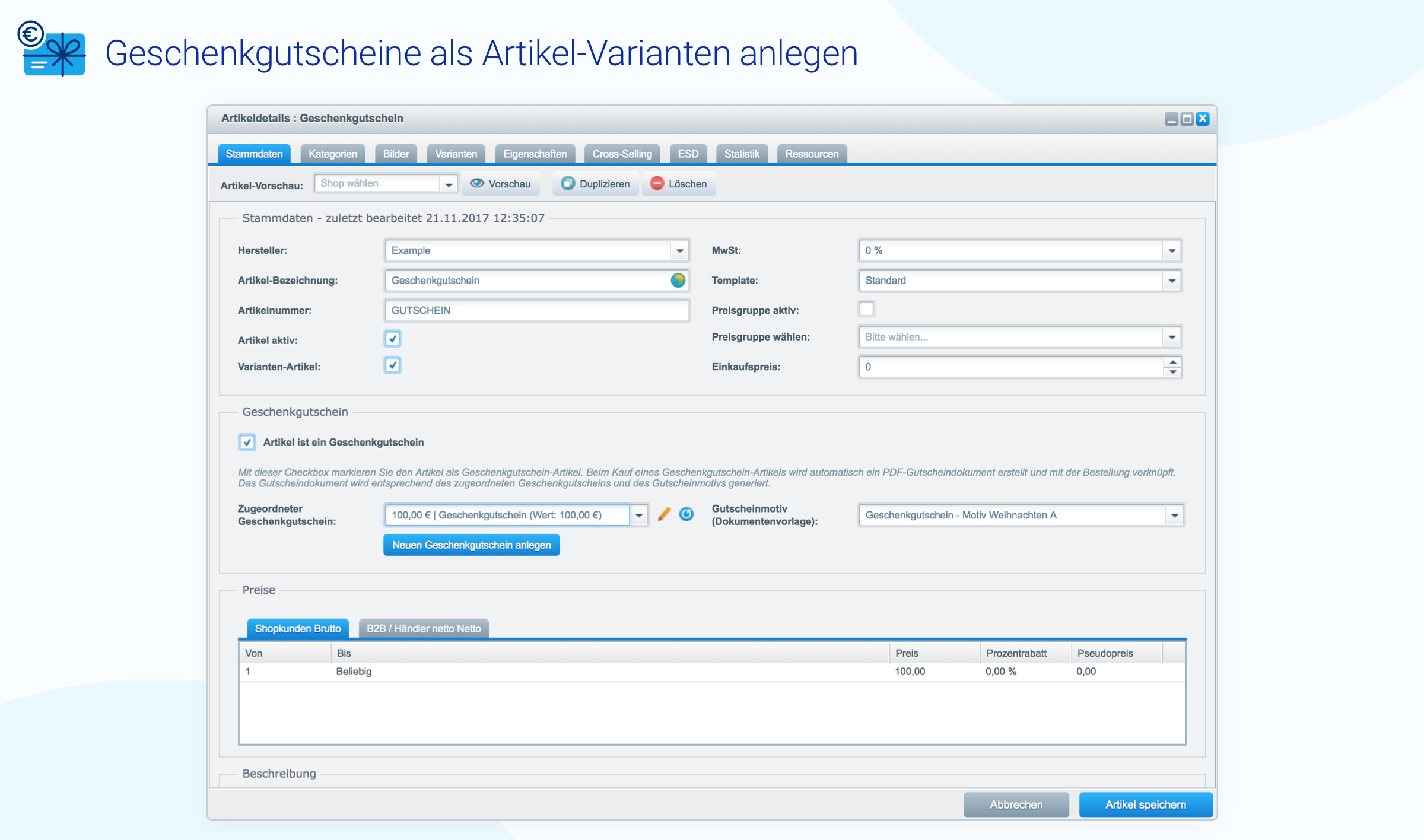1424x840 pixels.
Task: Maximize the Artikeldetails window
Action: [1187, 119]
